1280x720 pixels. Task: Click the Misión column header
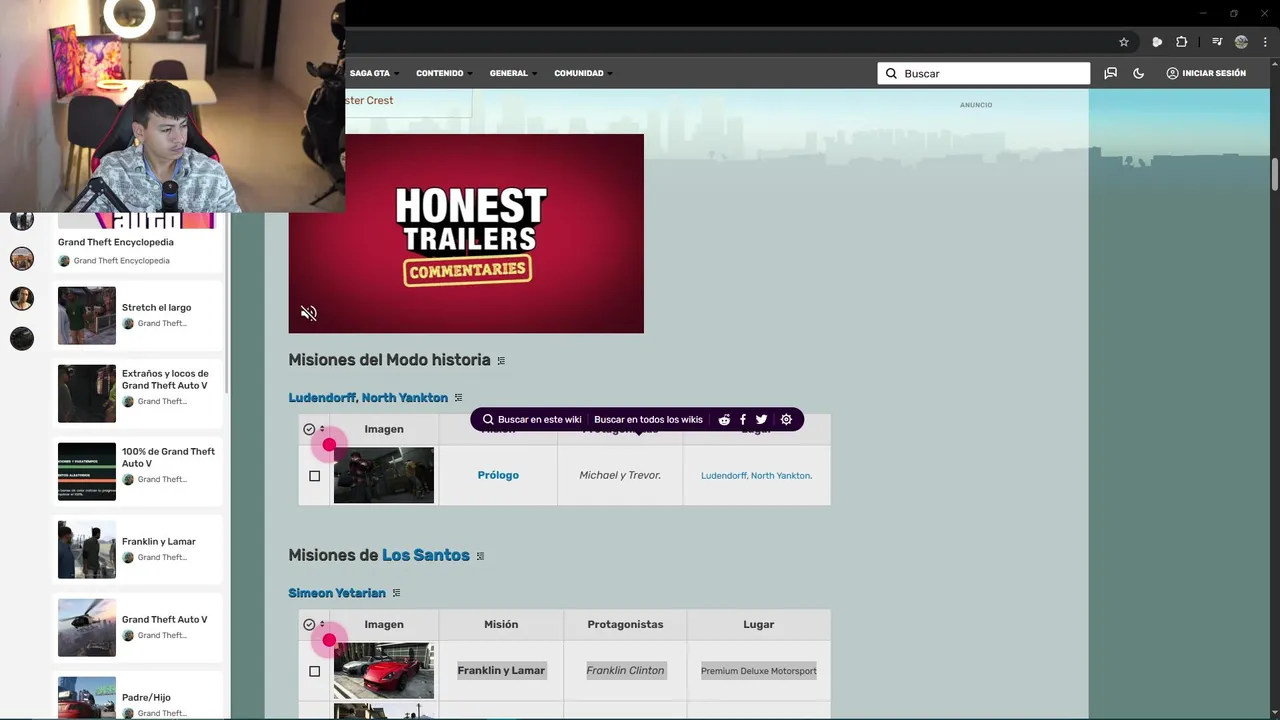tap(501, 624)
